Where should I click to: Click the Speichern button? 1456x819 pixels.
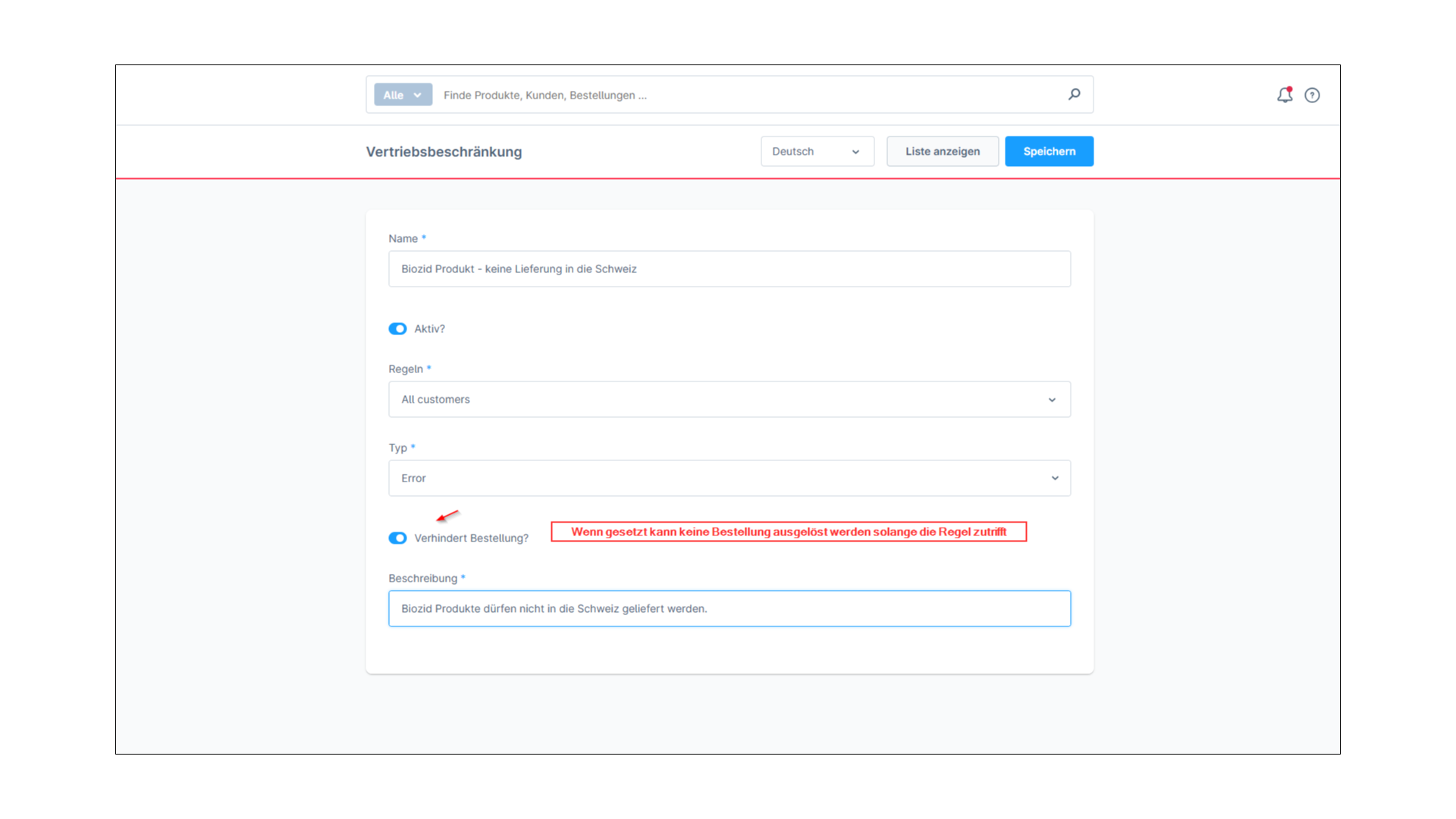1049,152
